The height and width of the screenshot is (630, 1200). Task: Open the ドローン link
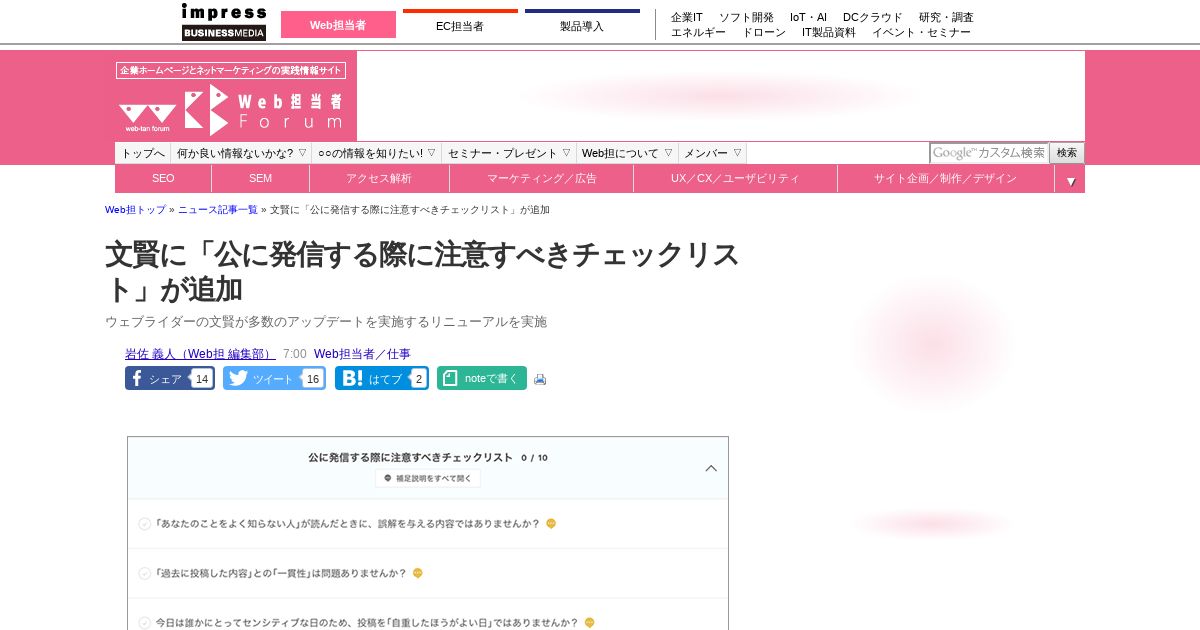(x=764, y=32)
